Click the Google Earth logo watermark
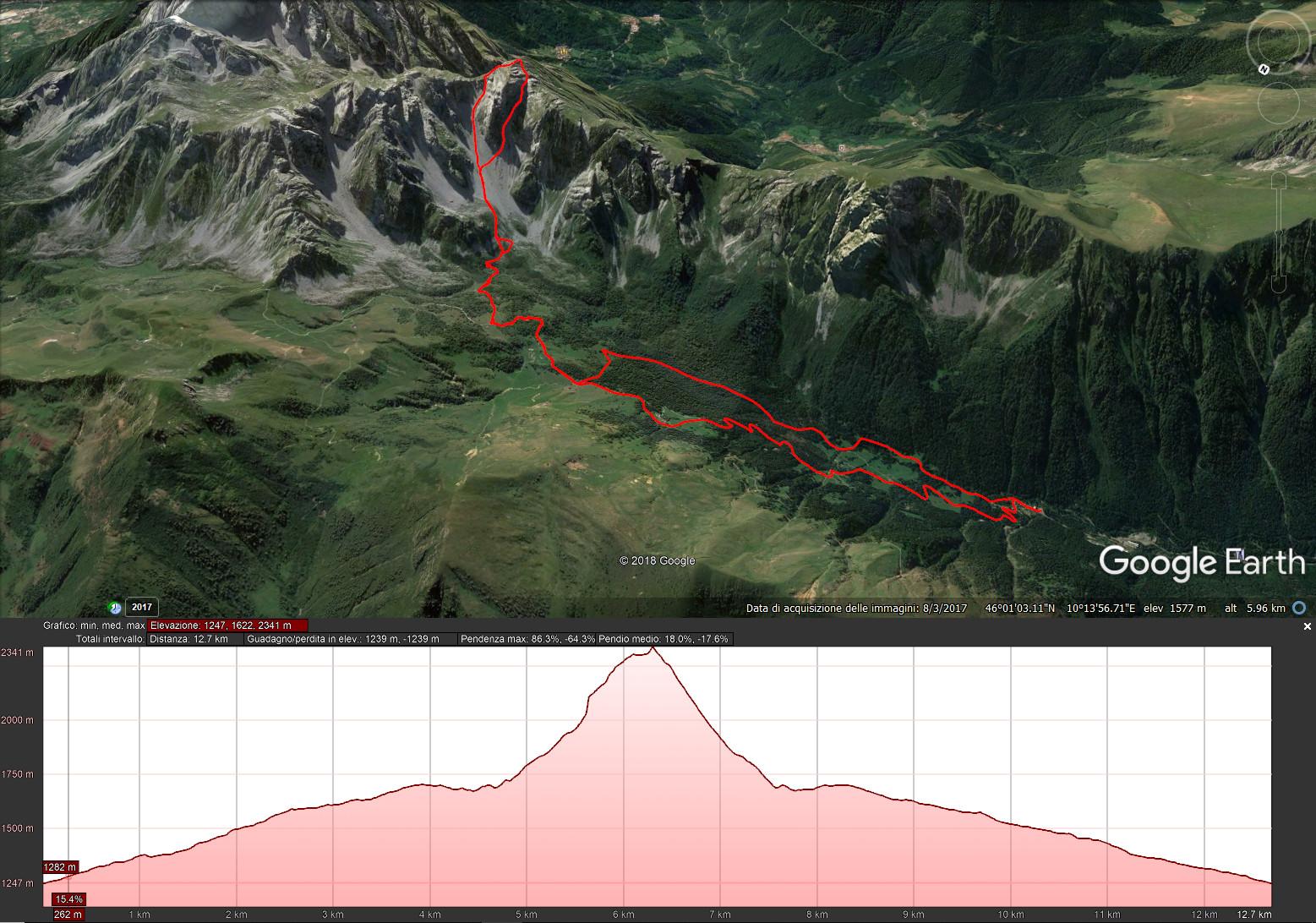 [x=1202, y=562]
